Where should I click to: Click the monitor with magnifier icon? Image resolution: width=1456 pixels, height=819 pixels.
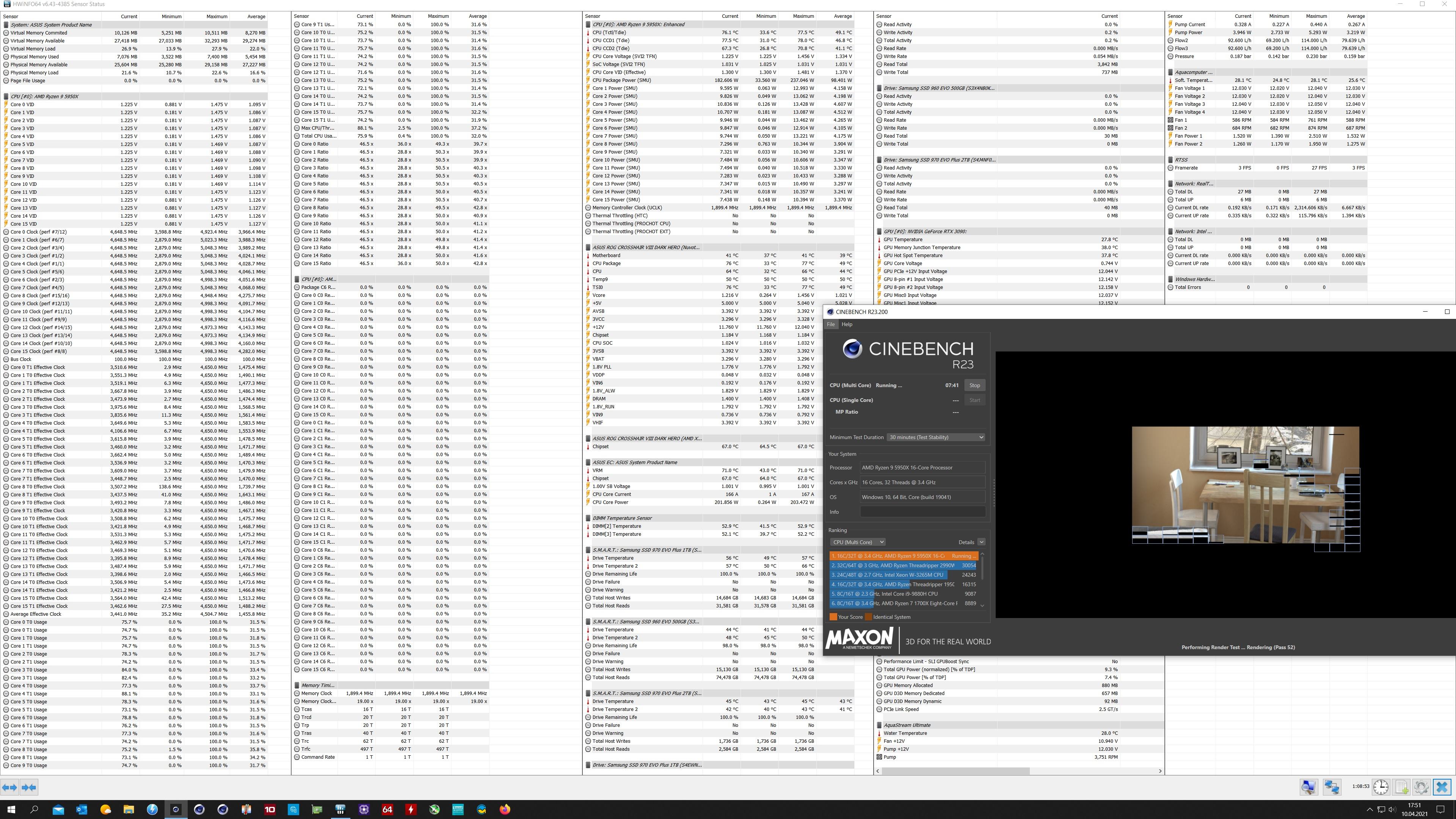point(1309,787)
